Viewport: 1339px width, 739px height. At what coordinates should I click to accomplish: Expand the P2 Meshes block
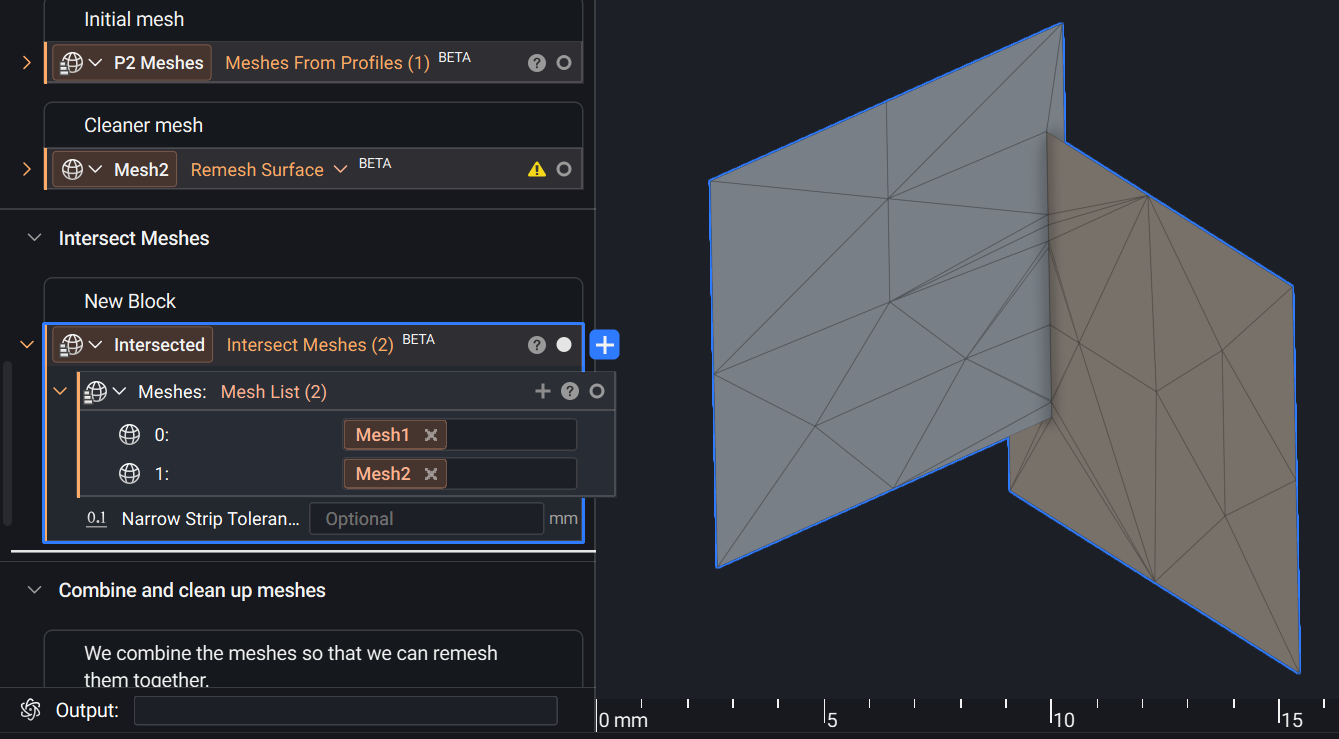click(x=27, y=63)
